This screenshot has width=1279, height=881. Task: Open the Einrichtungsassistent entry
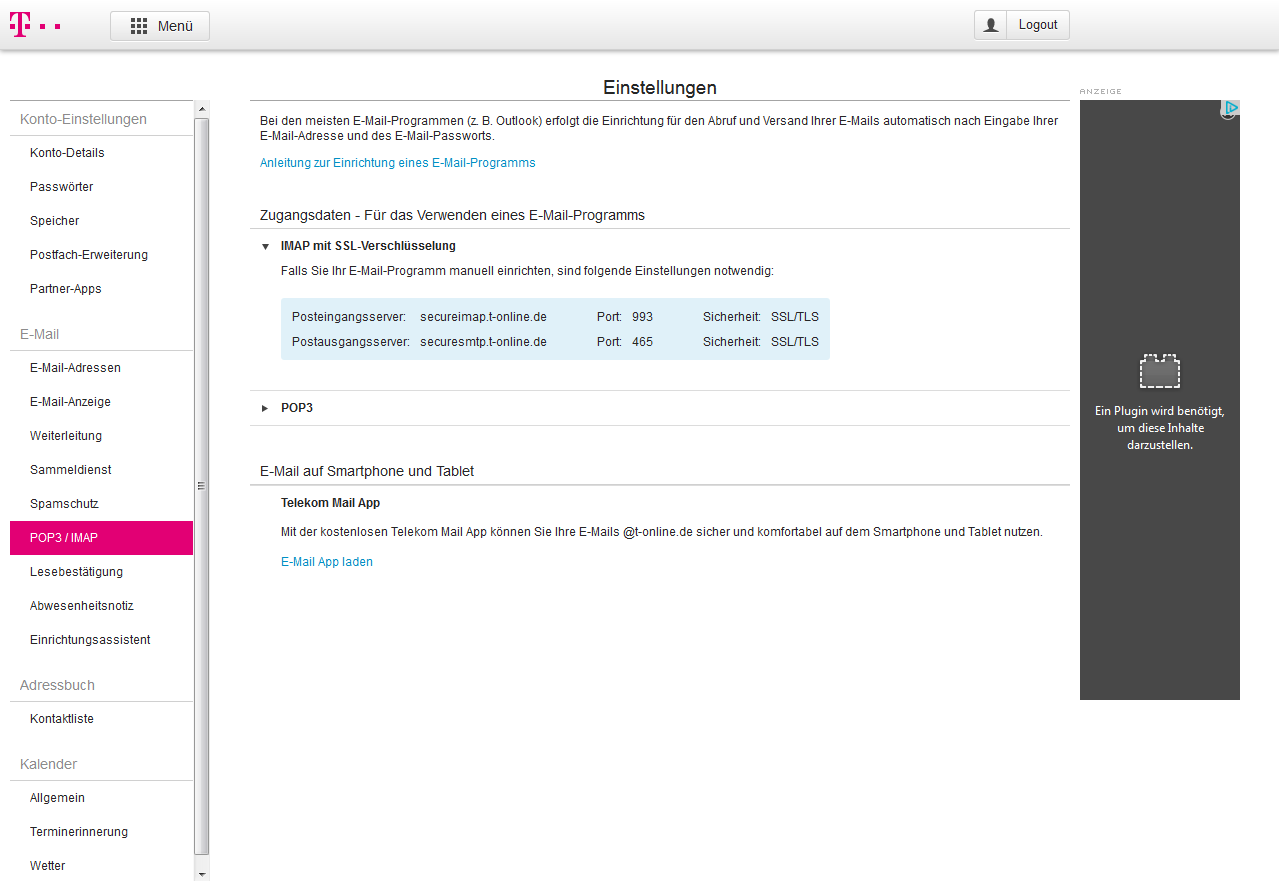90,640
